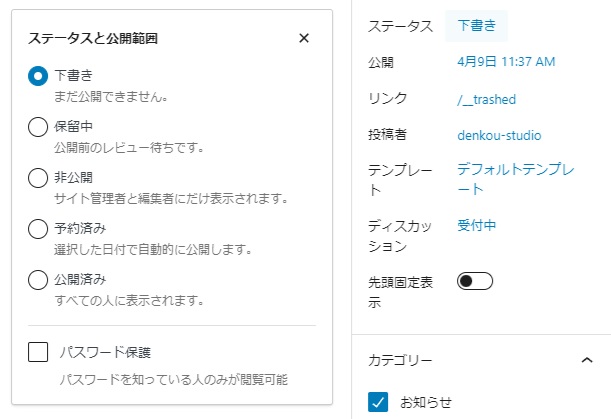The image size is (611, 419).
Task: Open the デフォルトテンプレート template selector
Action: point(515,179)
